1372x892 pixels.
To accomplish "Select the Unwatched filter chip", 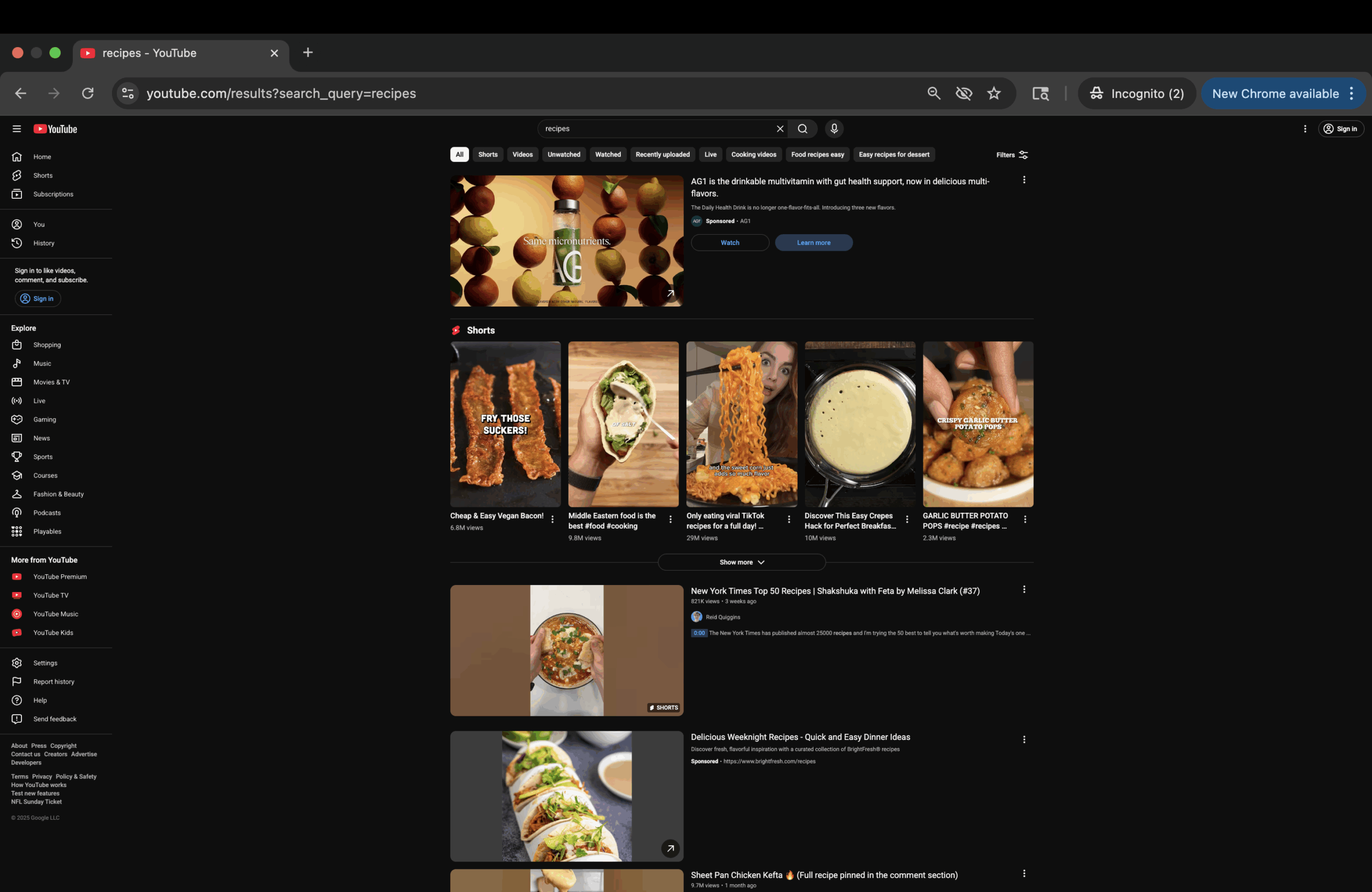I will (564, 154).
